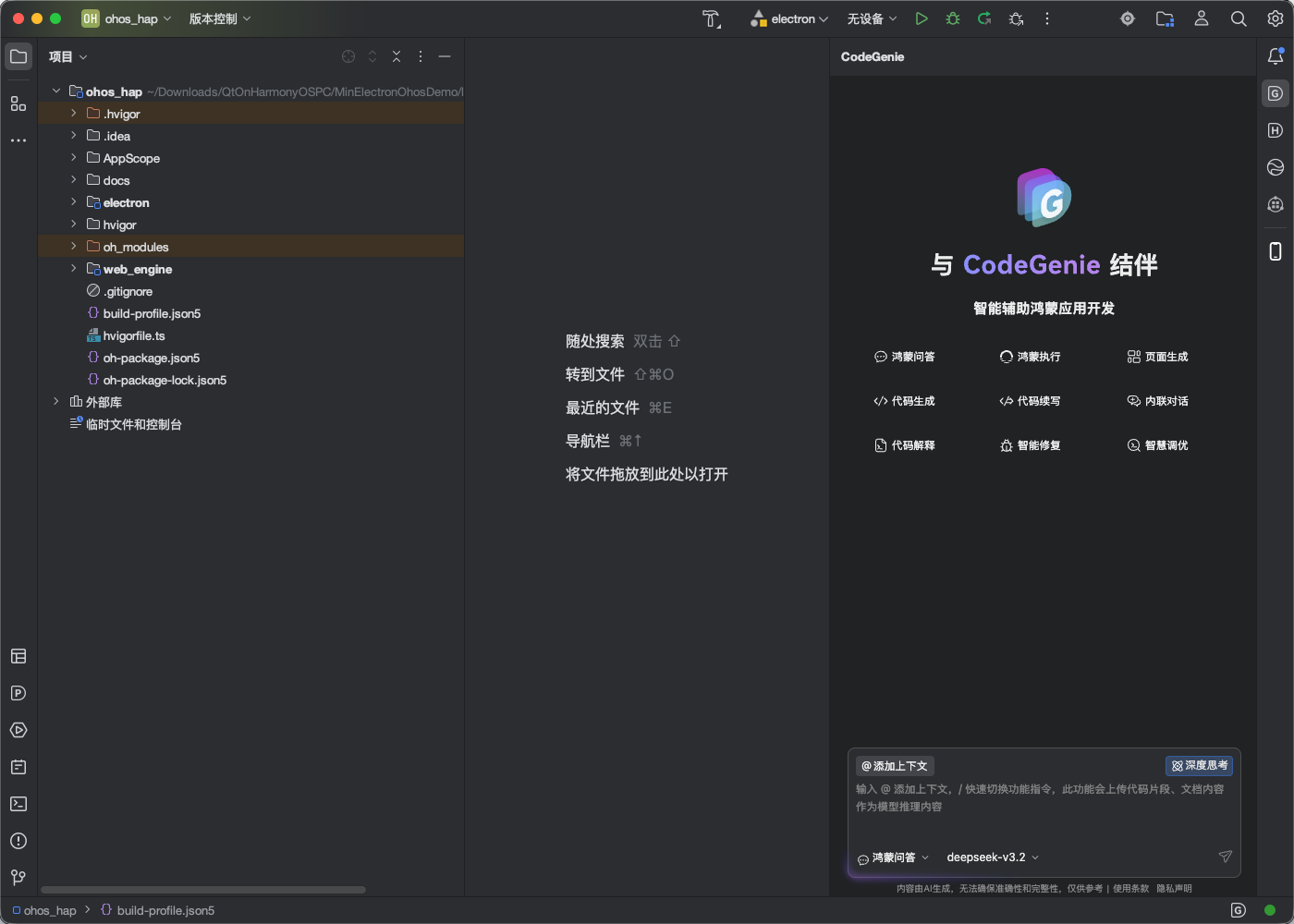Open the search magnifier in title bar
The height and width of the screenshot is (924, 1294).
(x=1239, y=18)
